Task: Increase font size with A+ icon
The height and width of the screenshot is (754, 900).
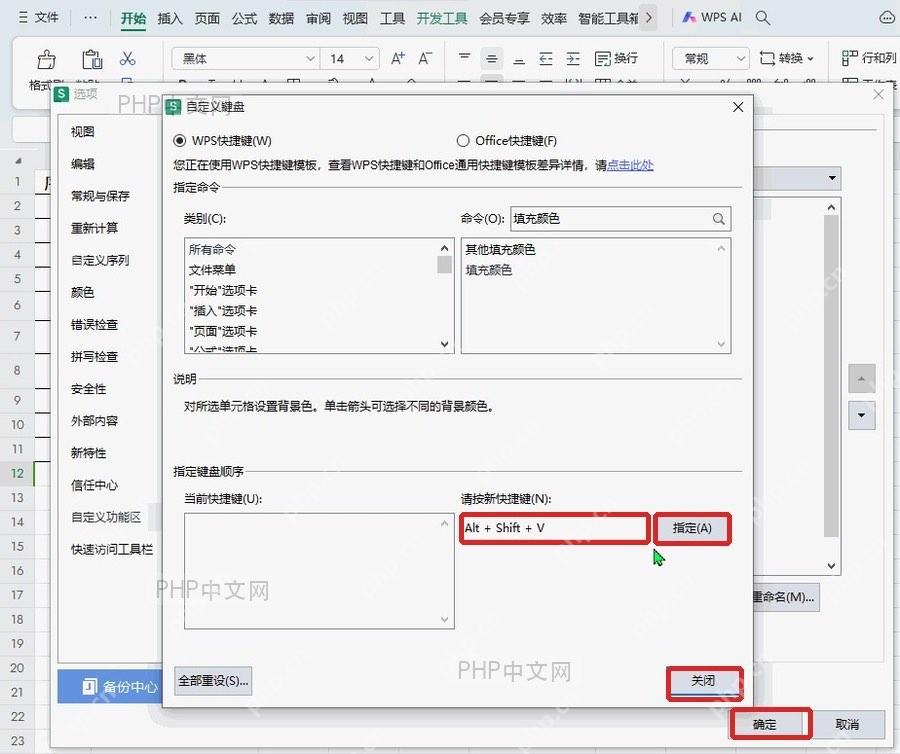Action: pos(398,58)
